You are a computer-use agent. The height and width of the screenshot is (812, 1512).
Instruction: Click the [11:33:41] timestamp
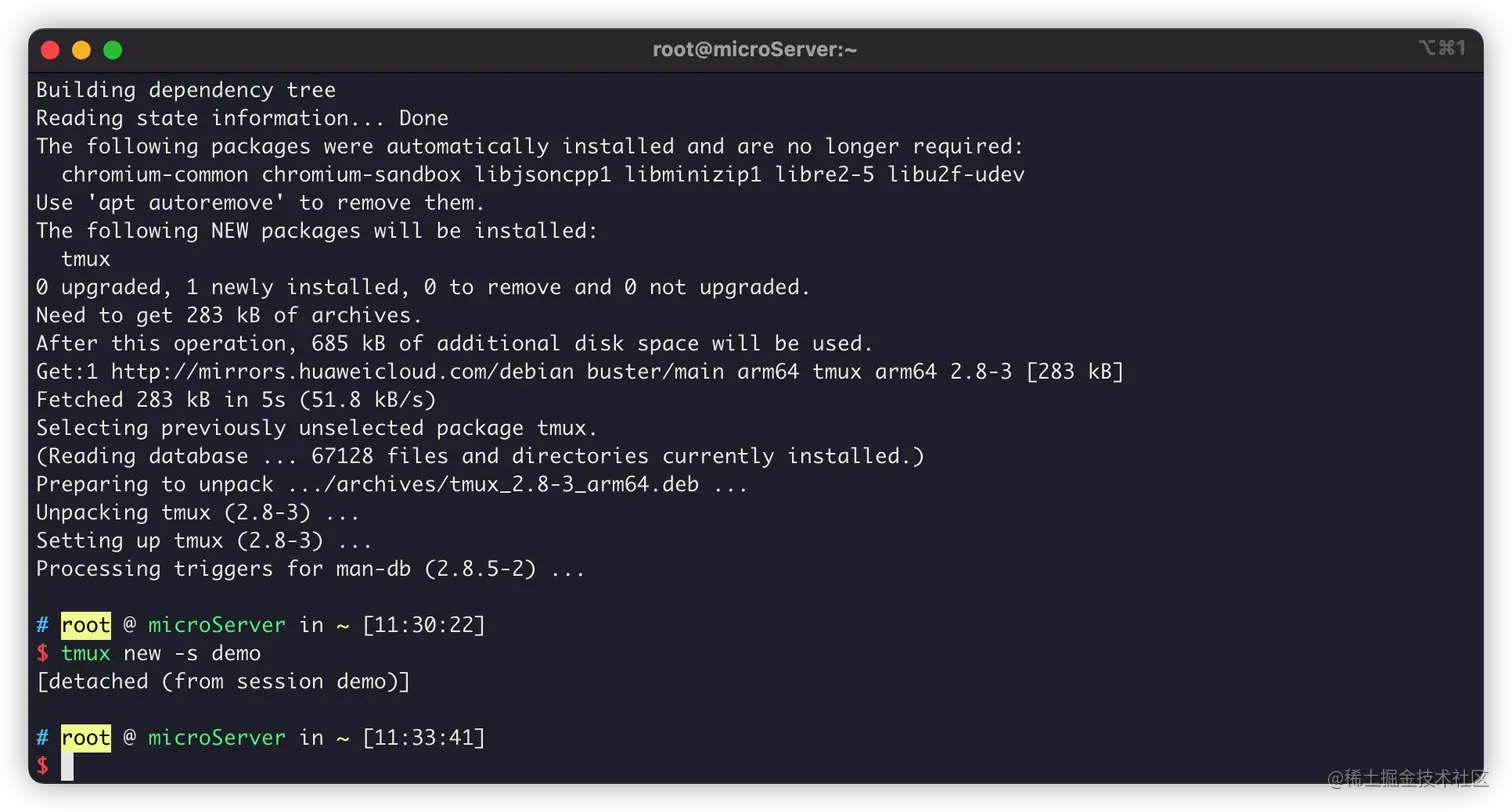click(x=423, y=738)
